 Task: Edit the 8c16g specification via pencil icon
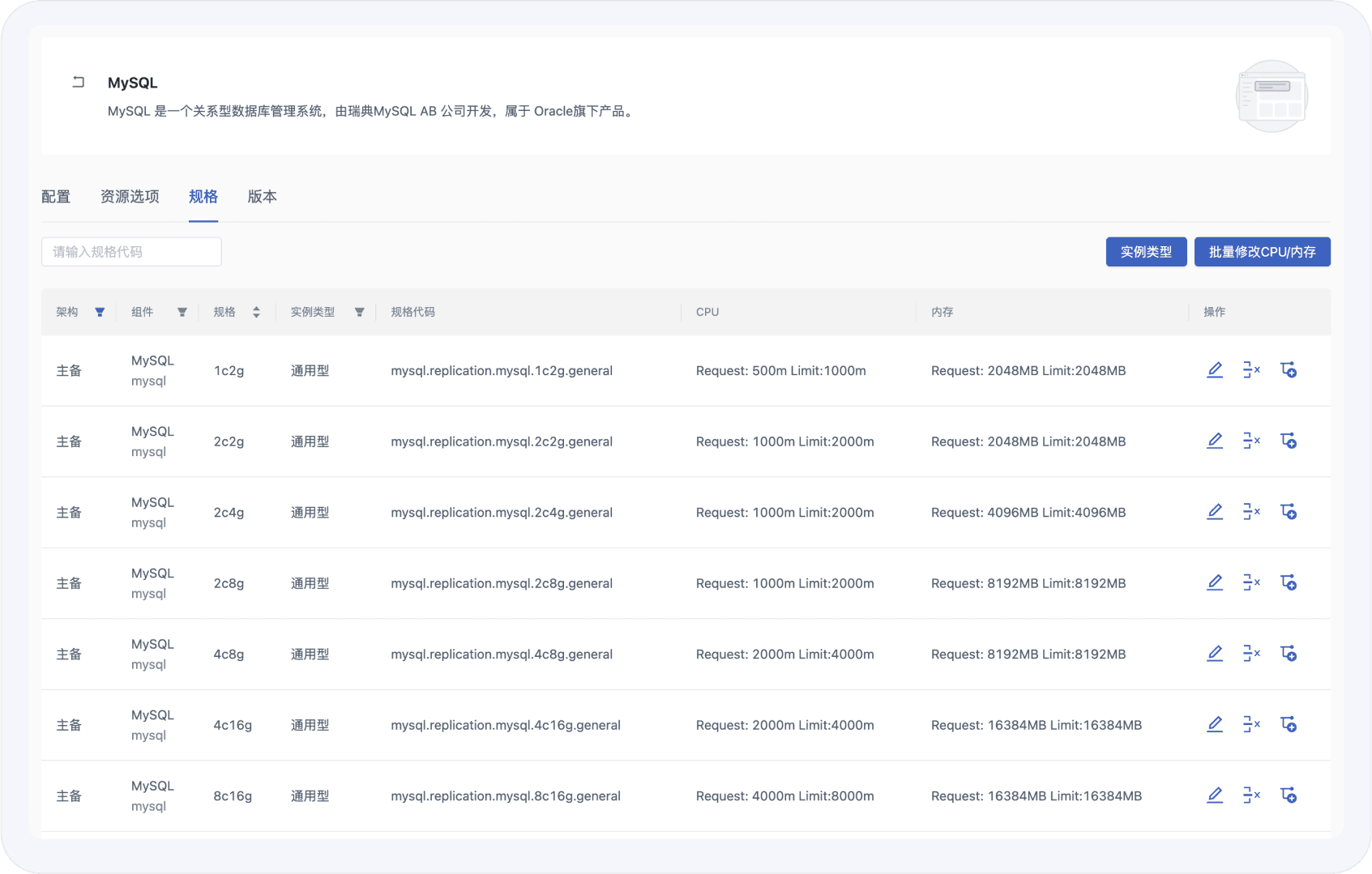1214,795
